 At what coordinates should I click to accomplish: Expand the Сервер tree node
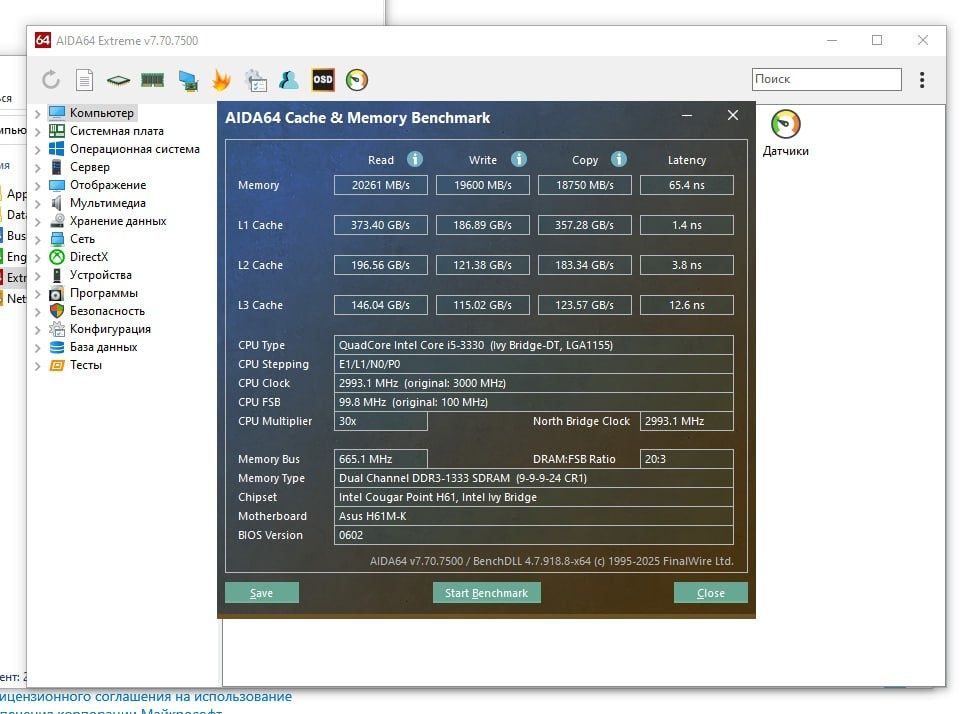click(x=38, y=168)
